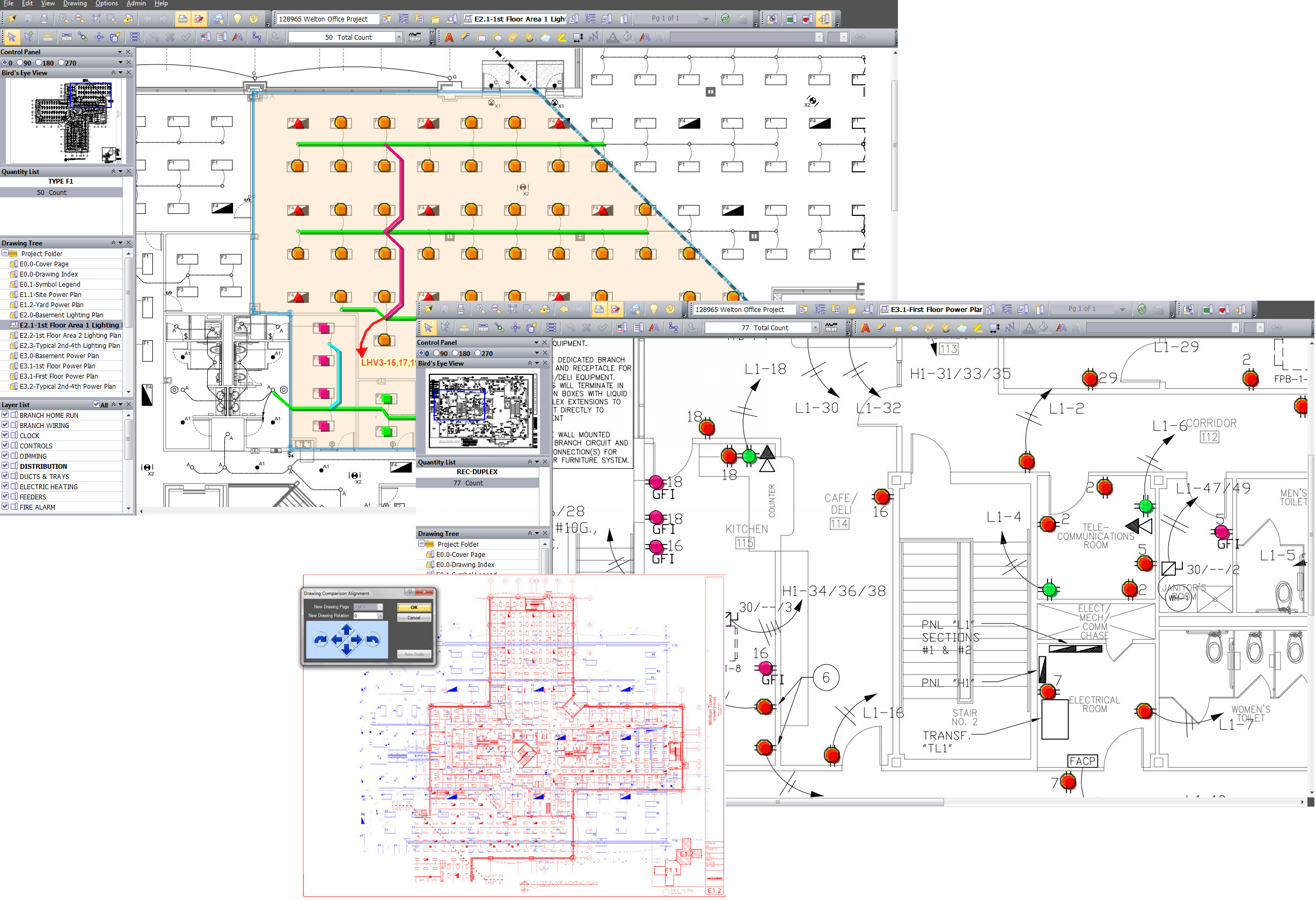Click Cancel in the alignment dialog
Screen dimensions: 1316x900
click(x=414, y=618)
